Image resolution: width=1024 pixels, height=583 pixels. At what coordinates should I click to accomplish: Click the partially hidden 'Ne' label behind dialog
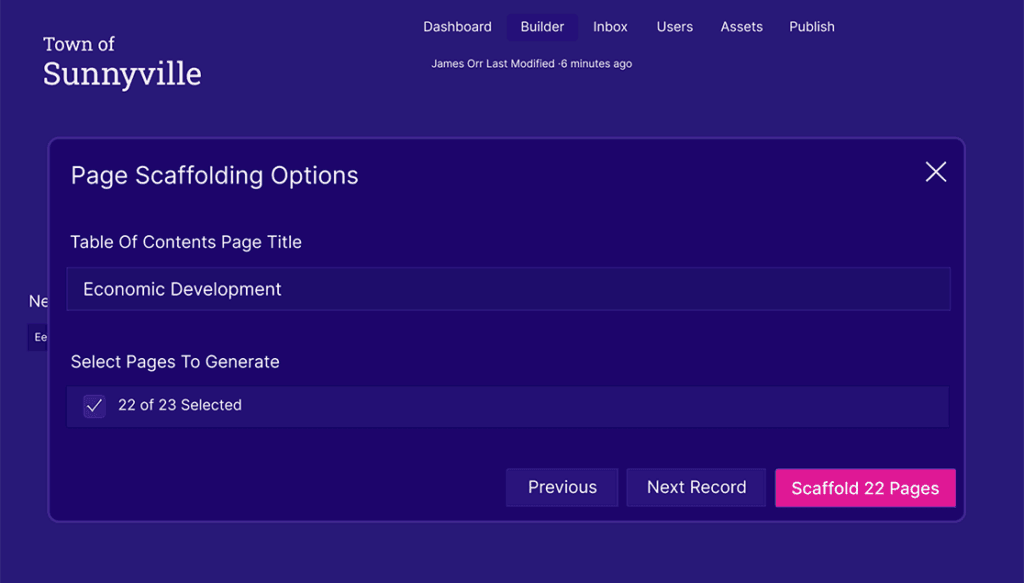(38, 301)
